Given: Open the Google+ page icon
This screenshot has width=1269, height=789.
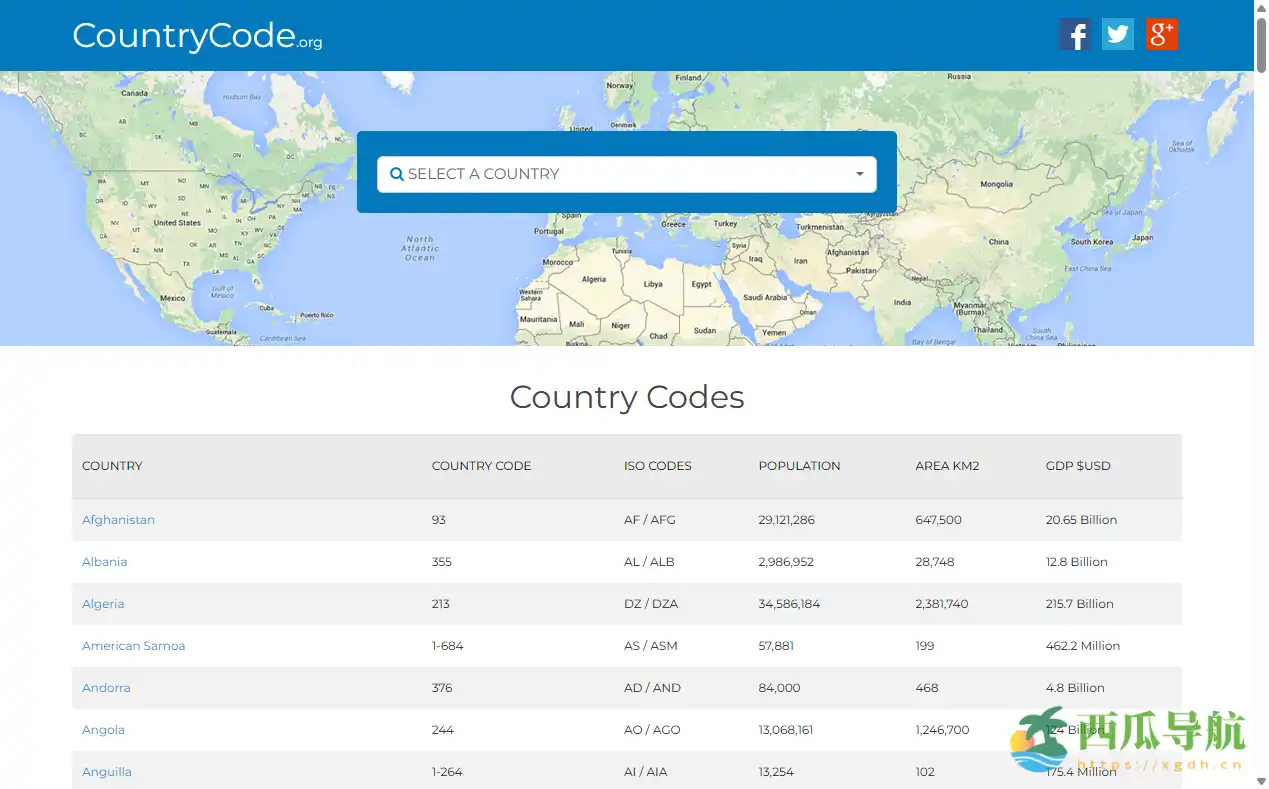Looking at the screenshot, I should pyautogui.click(x=1161, y=33).
